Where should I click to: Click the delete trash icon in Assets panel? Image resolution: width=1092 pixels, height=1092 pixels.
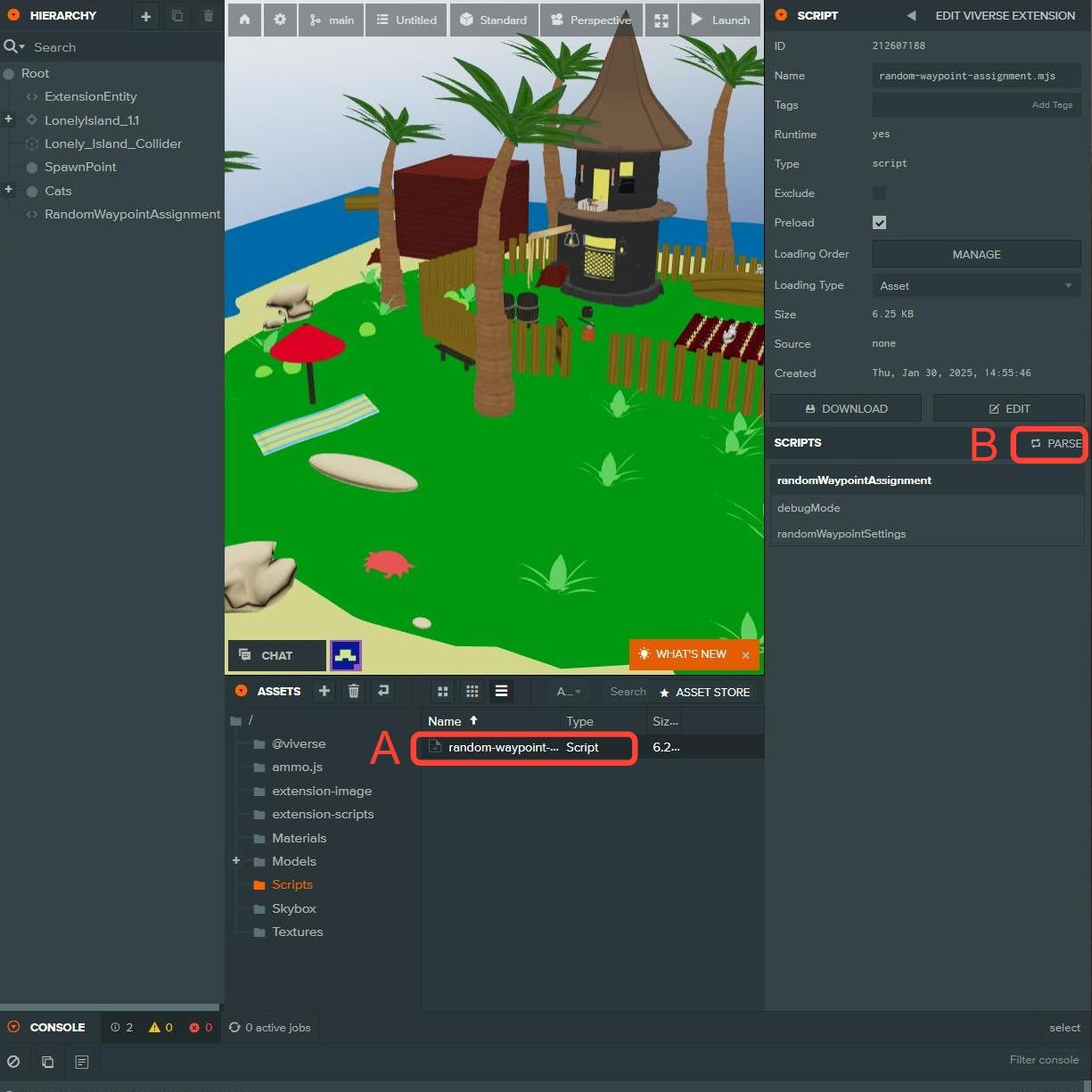(x=354, y=691)
